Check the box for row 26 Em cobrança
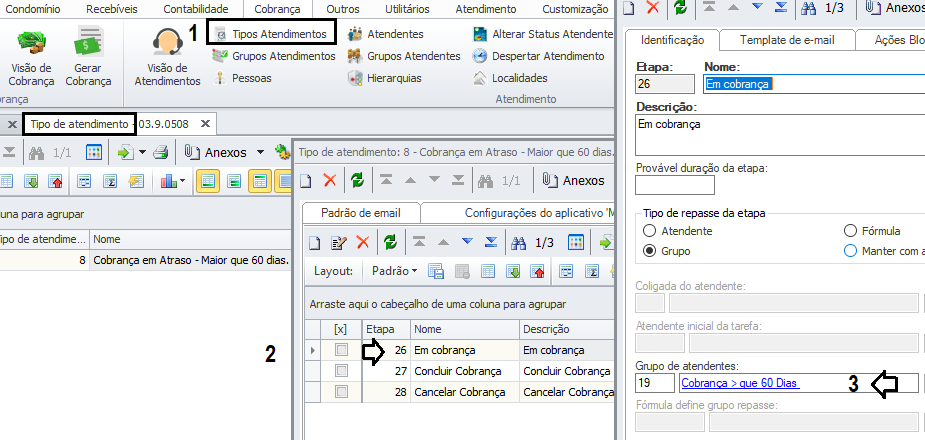925x440 pixels. click(341, 350)
